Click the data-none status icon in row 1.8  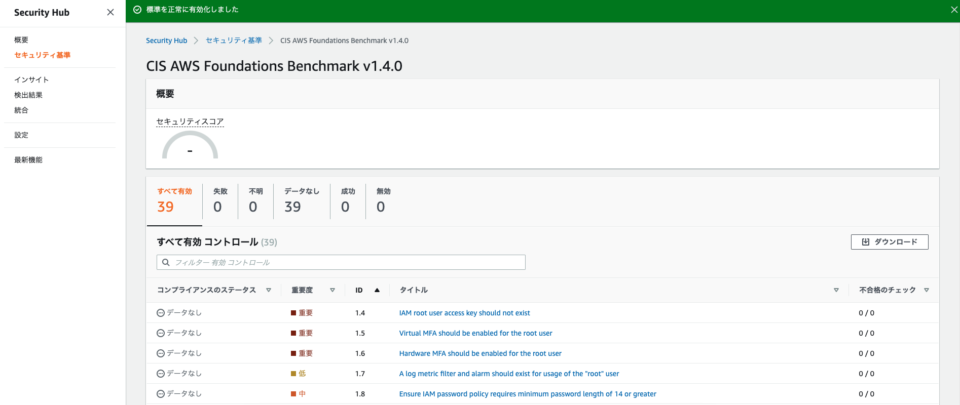[161, 394]
